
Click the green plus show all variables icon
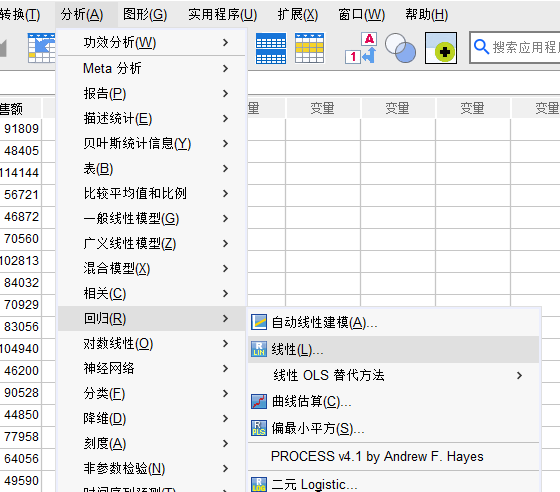point(441,48)
